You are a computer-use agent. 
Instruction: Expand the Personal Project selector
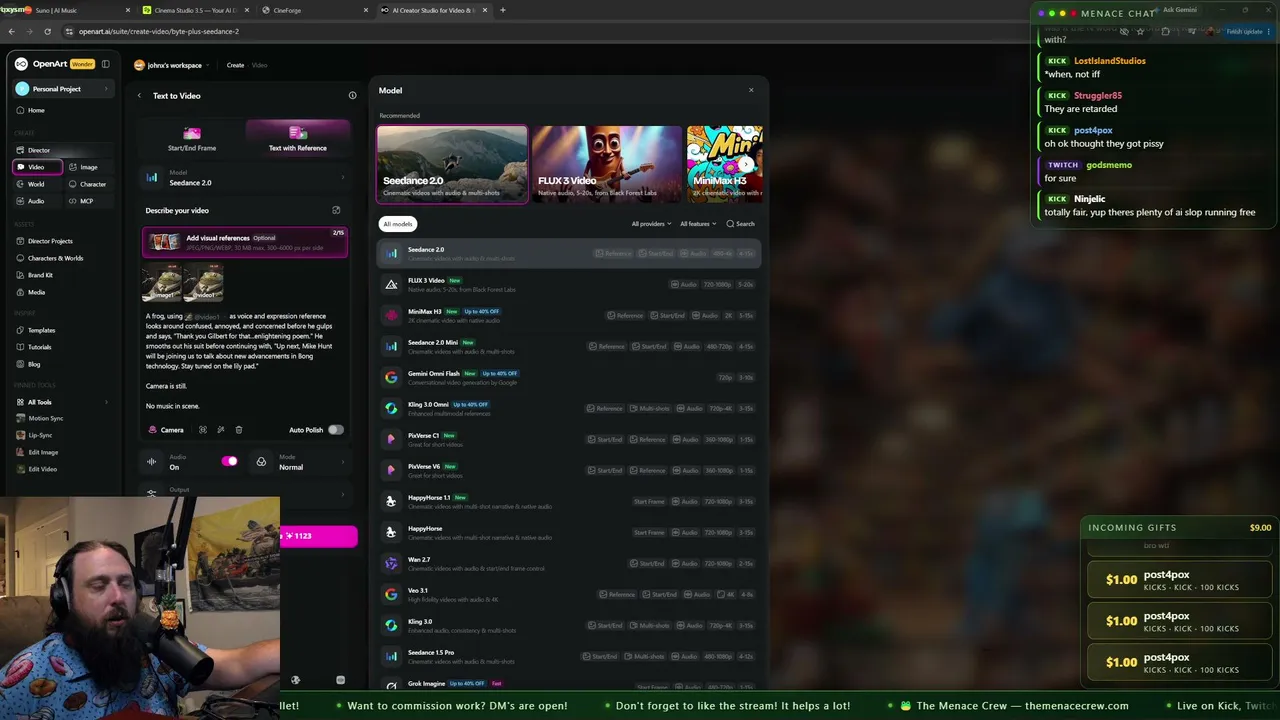(64, 89)
